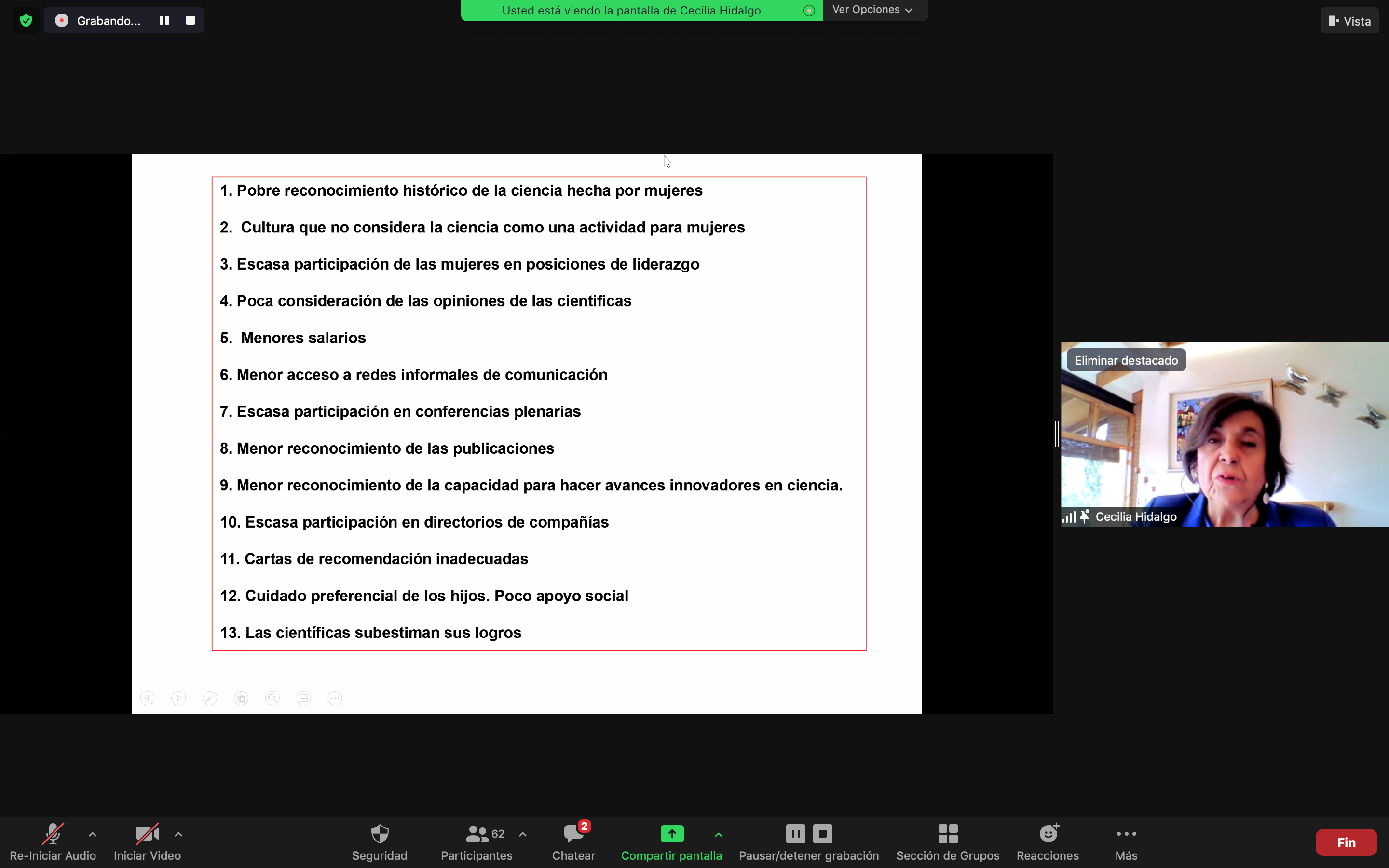
Task: Expand audio options chevron
Action: (93, 834)
